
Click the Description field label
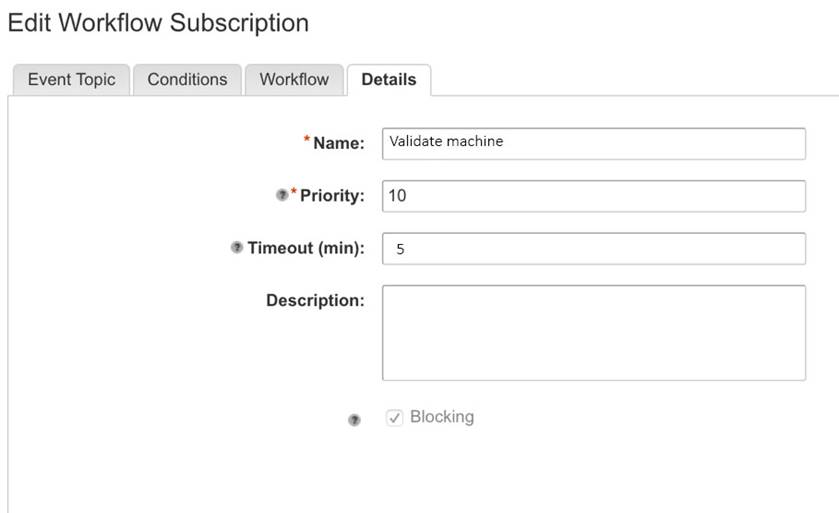315,300
